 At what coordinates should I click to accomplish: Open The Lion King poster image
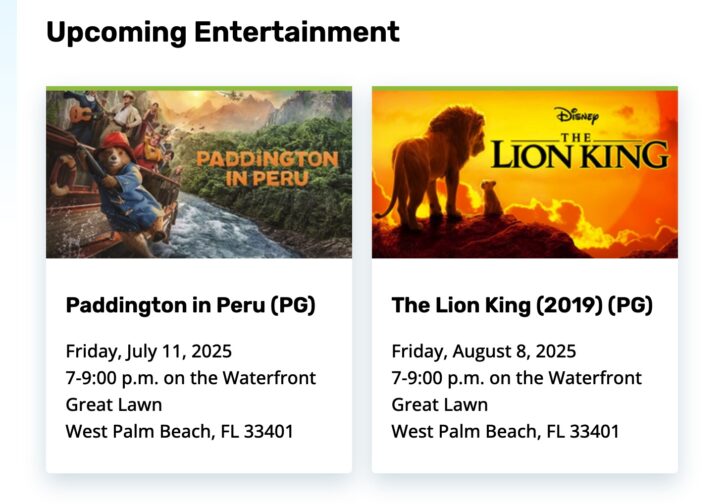tap(525, 174)
